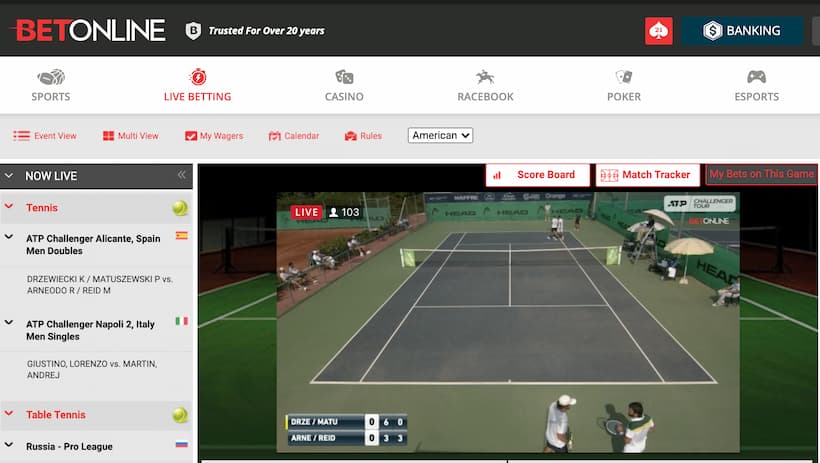
Task: Click the live tennis video stream
Action: pyautogui.click(x=508, y=322)
